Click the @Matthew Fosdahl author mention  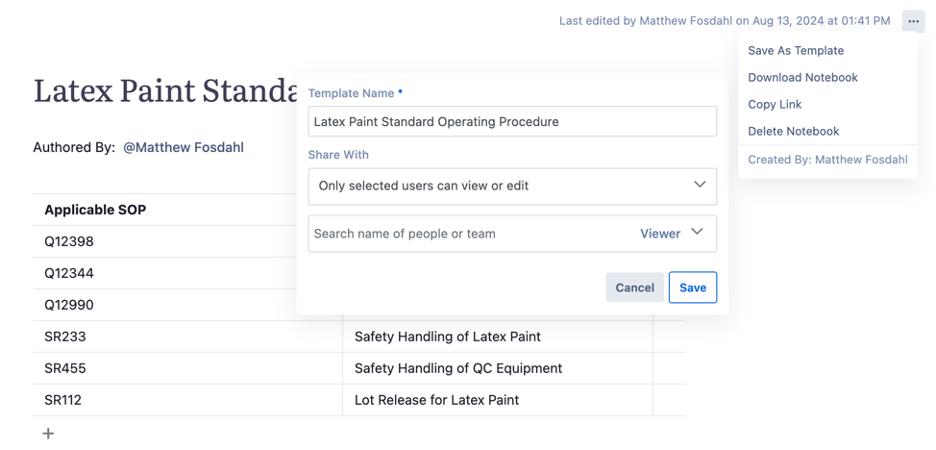[183, 147]
